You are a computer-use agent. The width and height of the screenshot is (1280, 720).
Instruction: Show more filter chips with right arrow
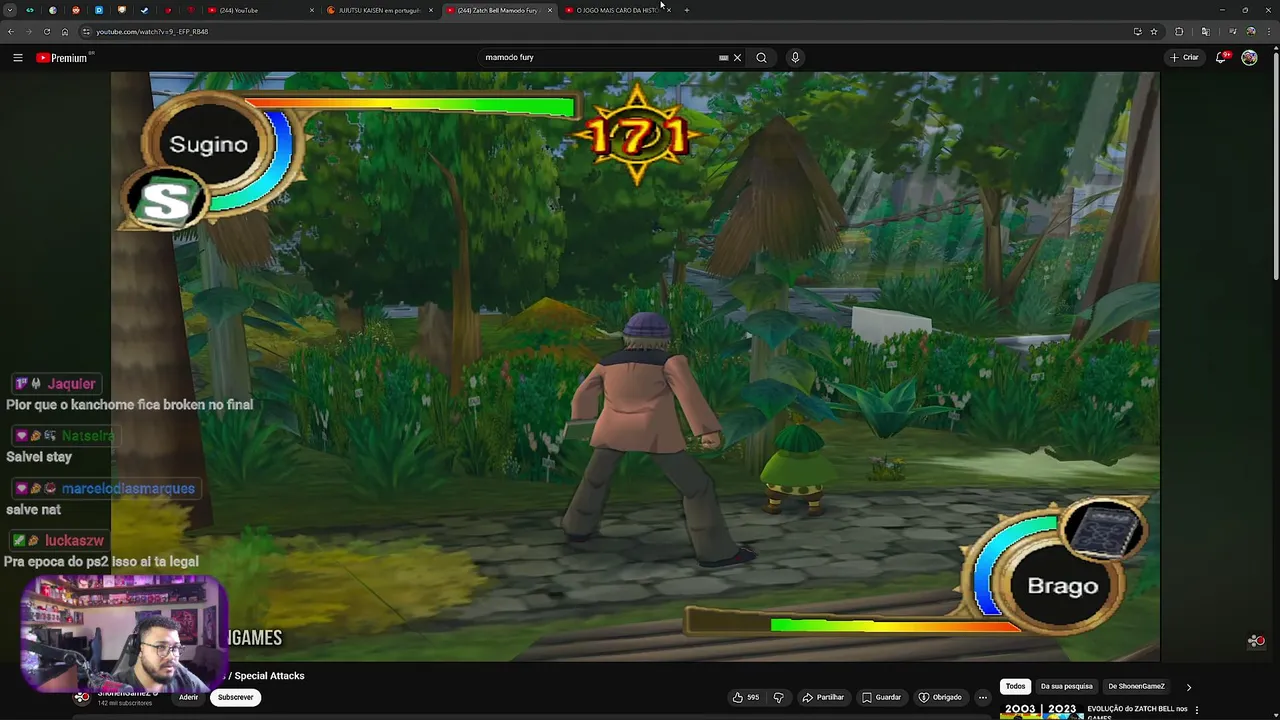click(x=1188, y=687)
